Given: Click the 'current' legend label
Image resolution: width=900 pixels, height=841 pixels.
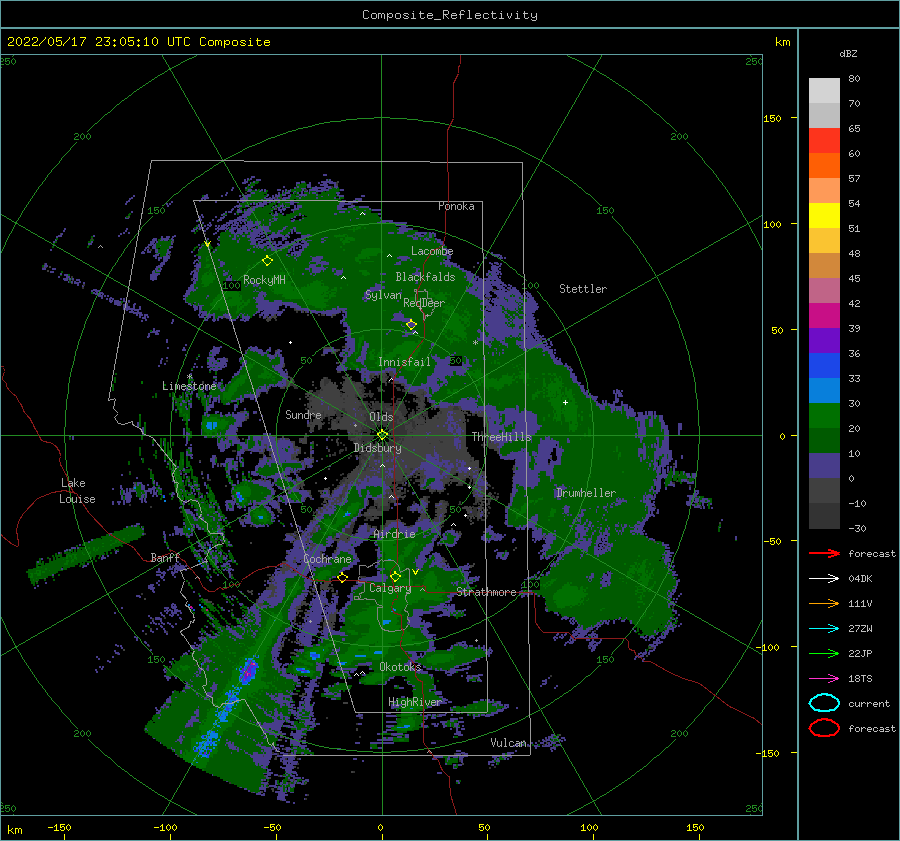Looking at the screenshot, I should [869, 703].
